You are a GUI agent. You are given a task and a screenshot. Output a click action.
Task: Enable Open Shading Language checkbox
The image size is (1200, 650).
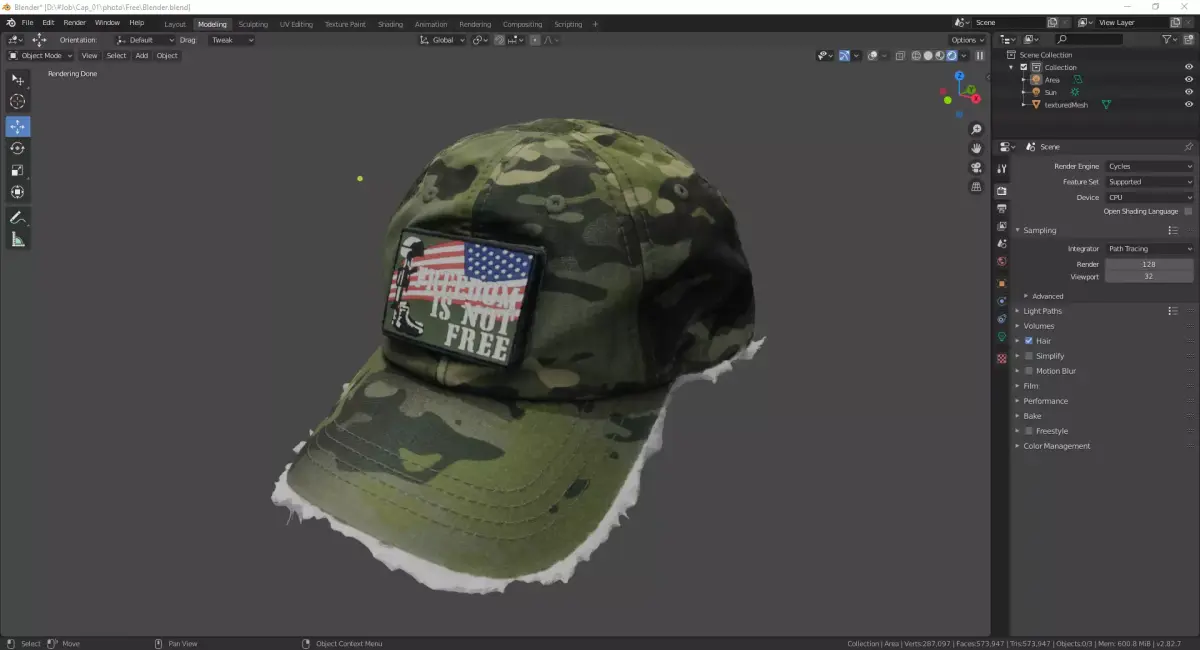coord(1188,211)
